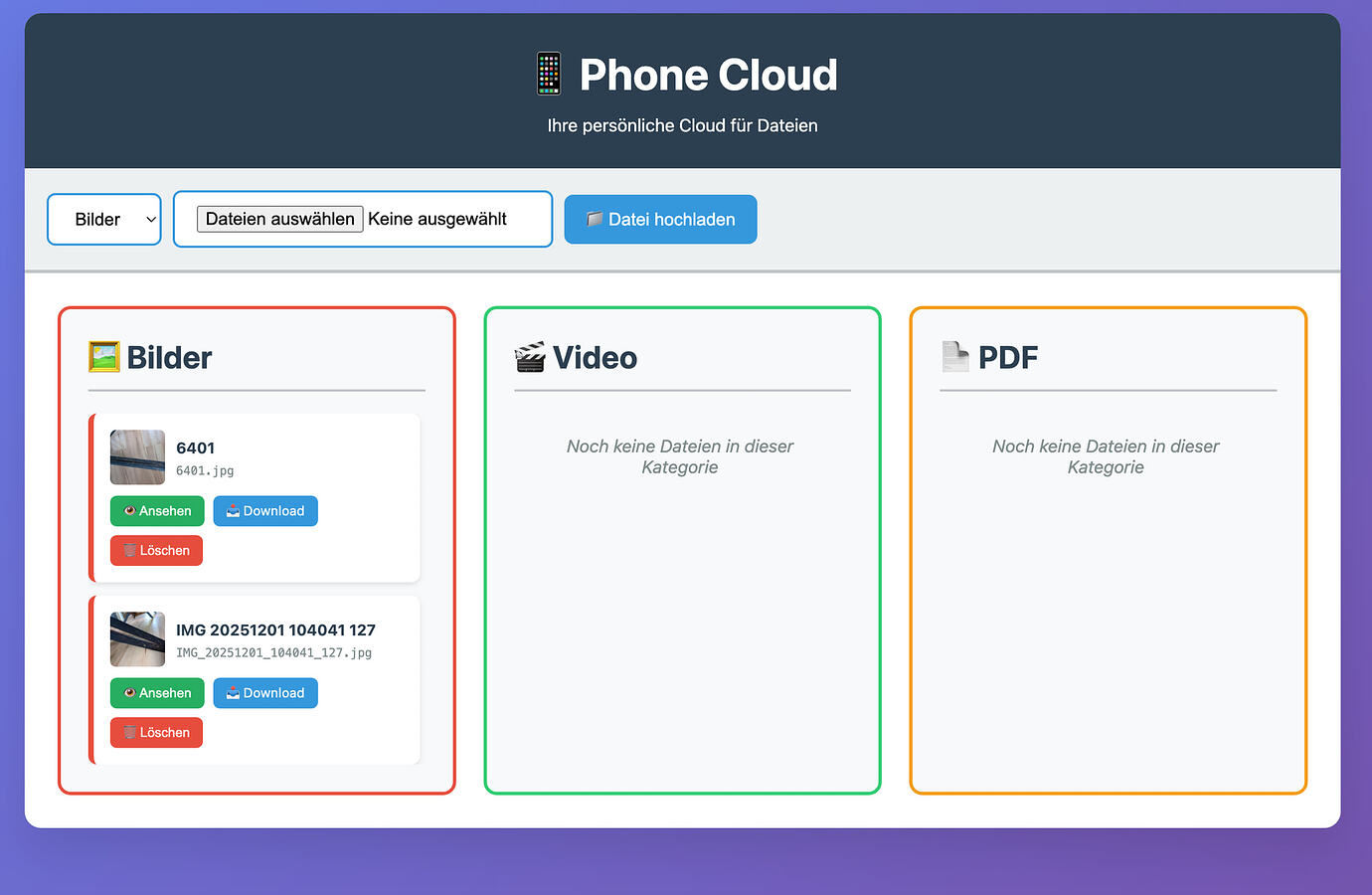Open the 6401 image thumbnail
This screenshot has height=895, width=1372.
point(137,457)
